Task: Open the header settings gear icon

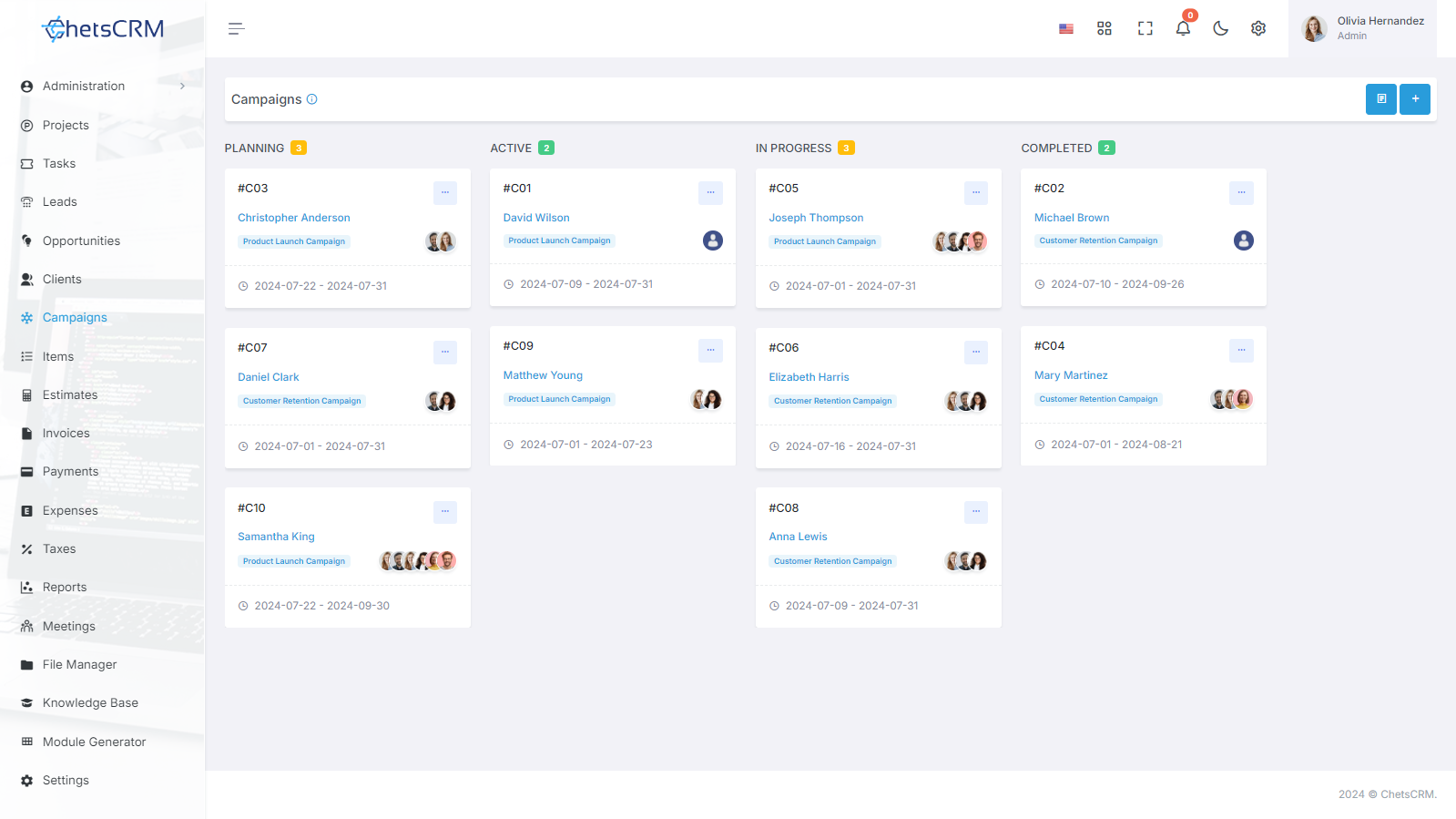Action: [x=1258, y=29]
